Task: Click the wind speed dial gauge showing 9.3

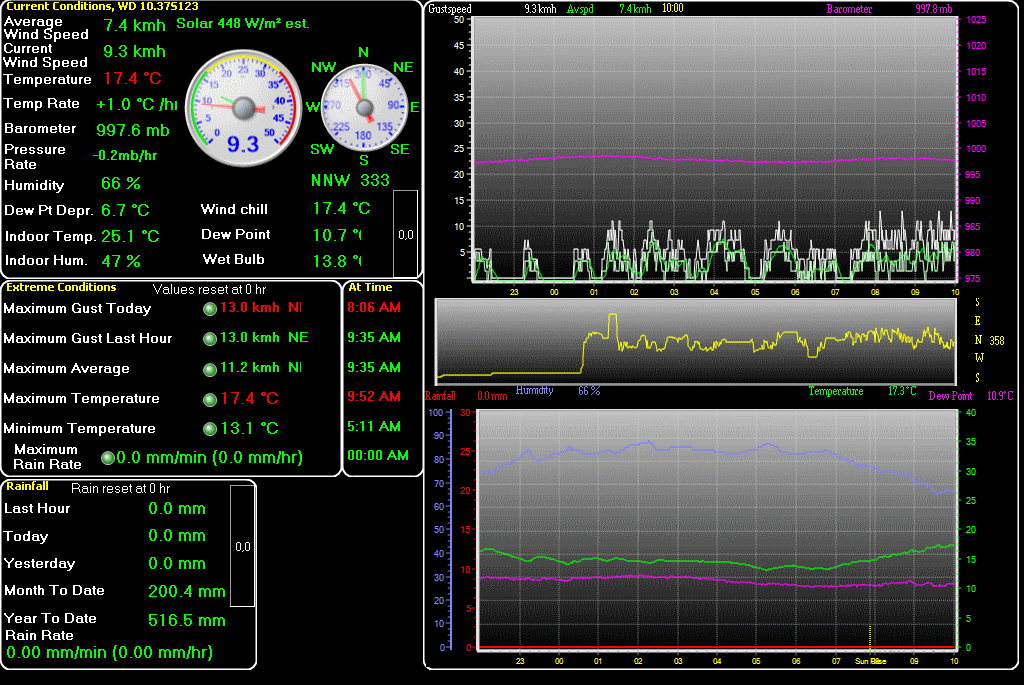Action: click(x=243, y=108)
